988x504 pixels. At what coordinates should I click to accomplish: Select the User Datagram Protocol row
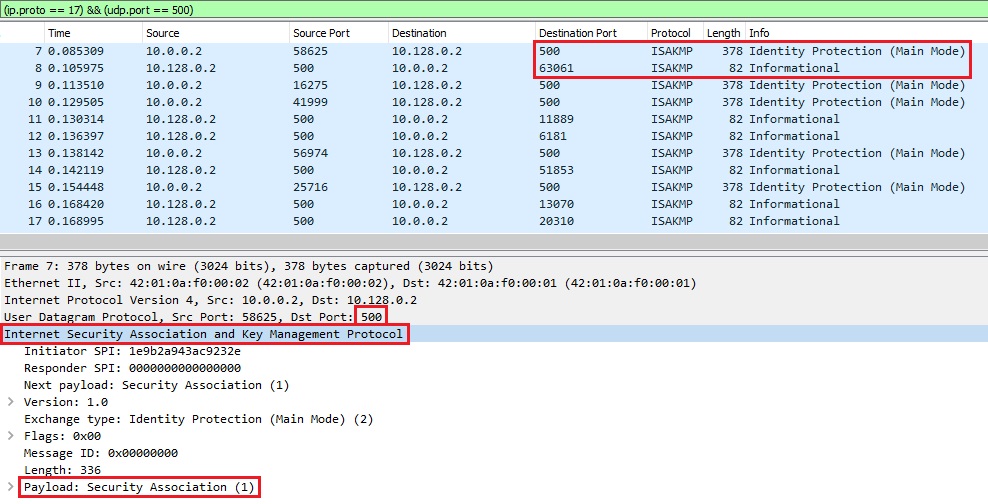[x=494, y=317]
